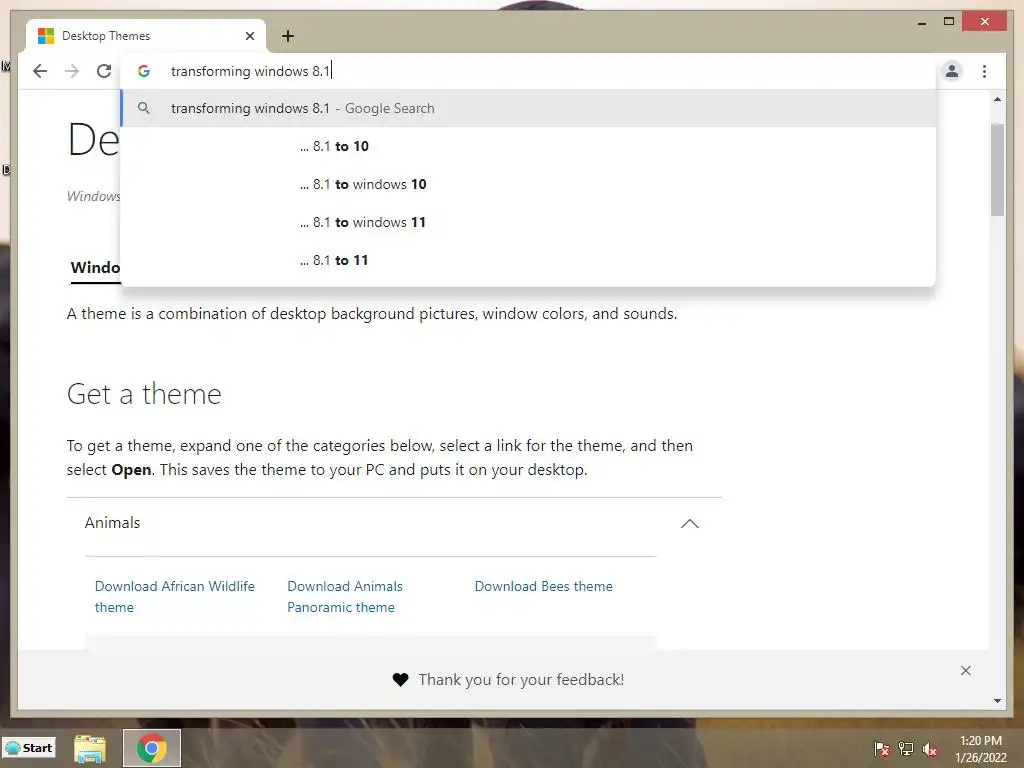This screenshot has width=1024, height=768.
Task: Pick the '... 8.1 to windows 10' suggestion
Action: pos(528,184)
